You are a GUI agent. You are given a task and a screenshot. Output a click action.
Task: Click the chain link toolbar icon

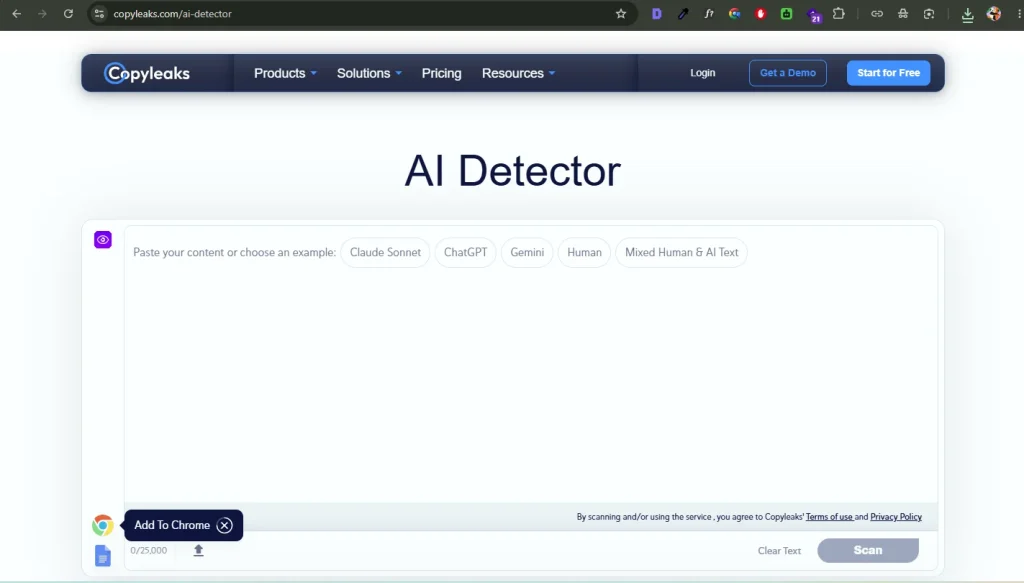[x=877, y=13]
